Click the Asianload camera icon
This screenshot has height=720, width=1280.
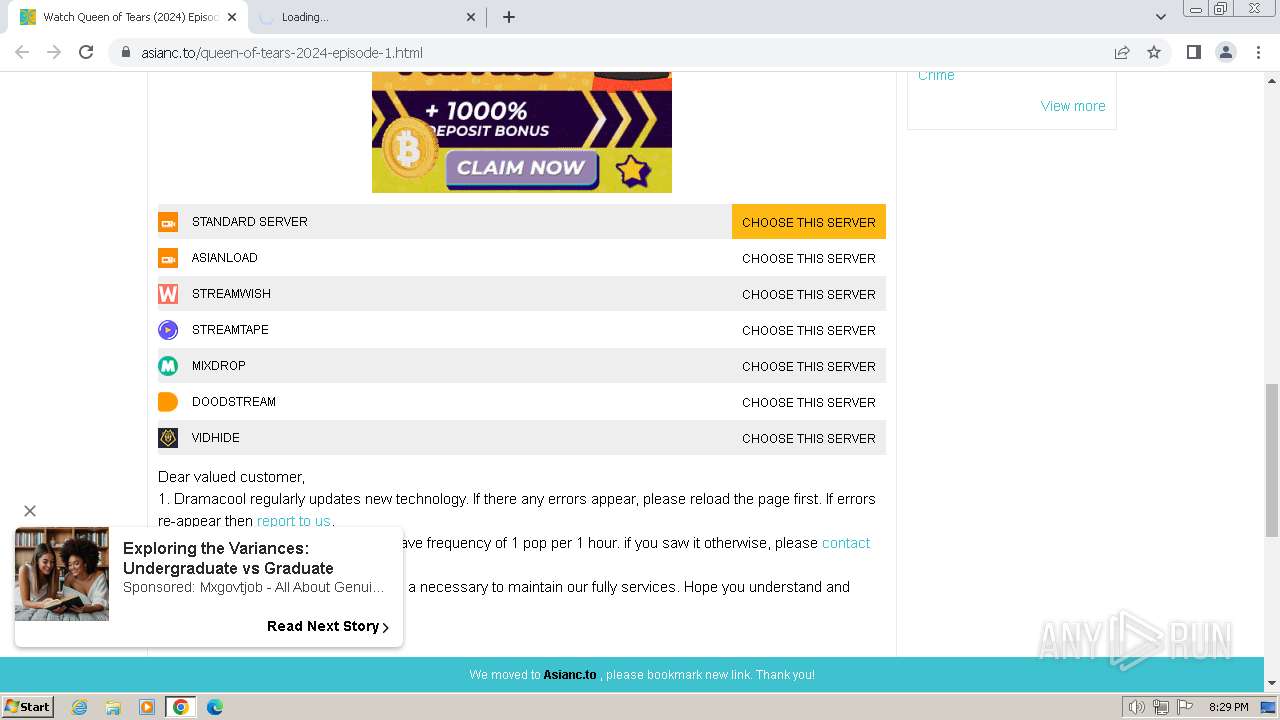pos(168,258)
